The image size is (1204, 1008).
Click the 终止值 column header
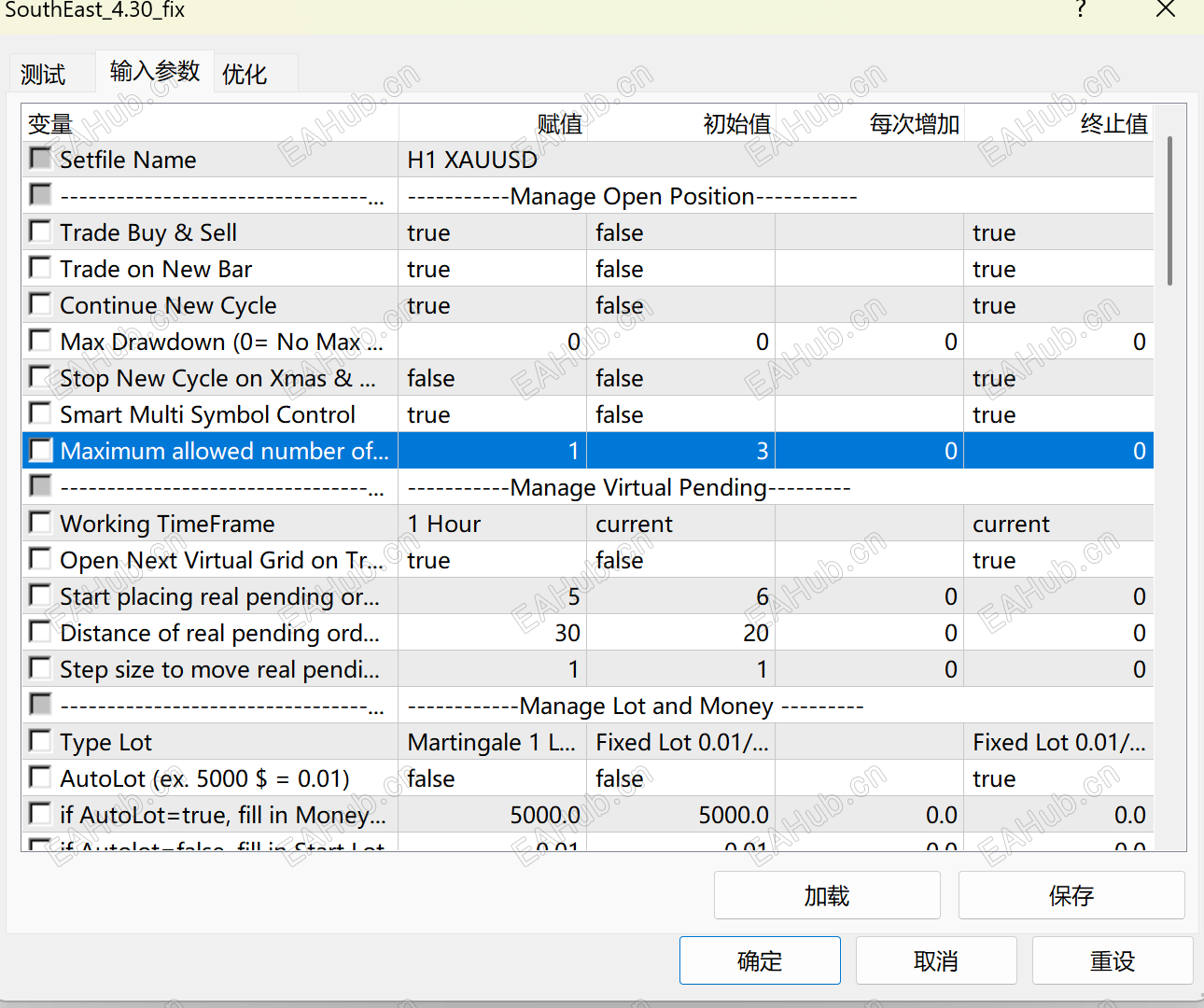pyautogui.click(x=1059, y=123)
